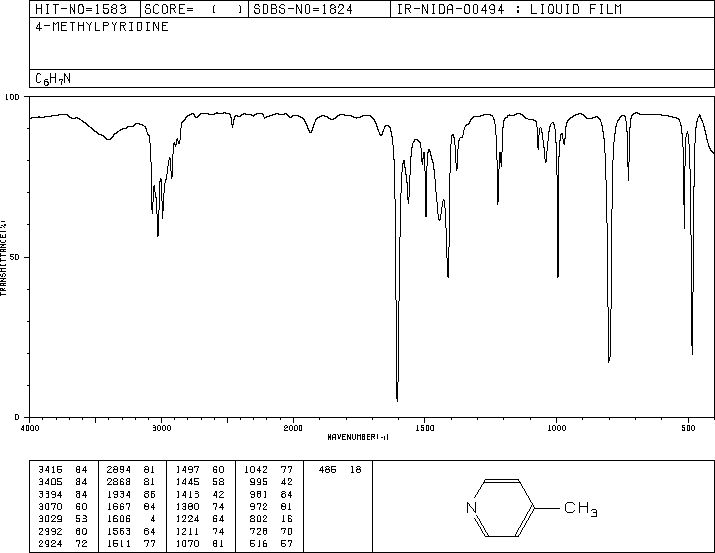Click the lone transmittance value 18

[356, 470]
